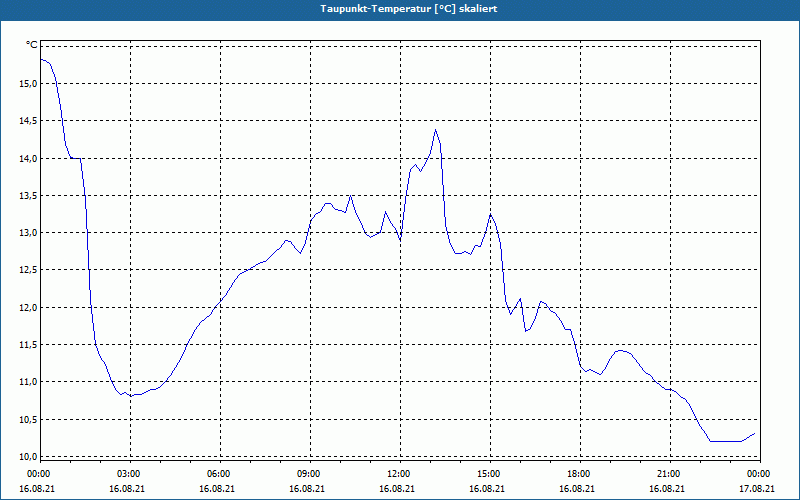Click the 12,0 y-axis label
The image size is (800, 500).
point(29,308)
